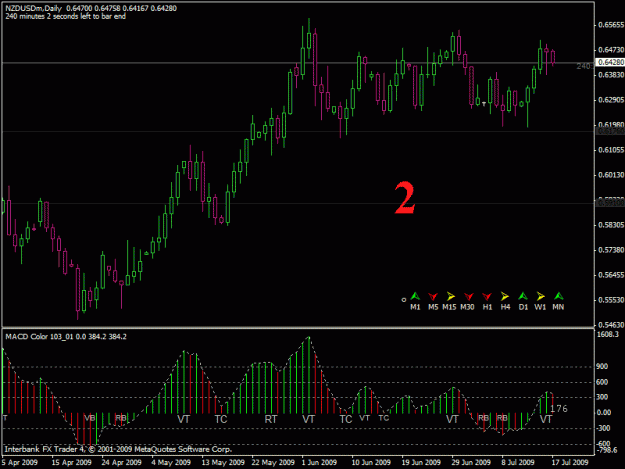
Task: Click the 0.54630 price axis label
Action: [x=611, y=325]
